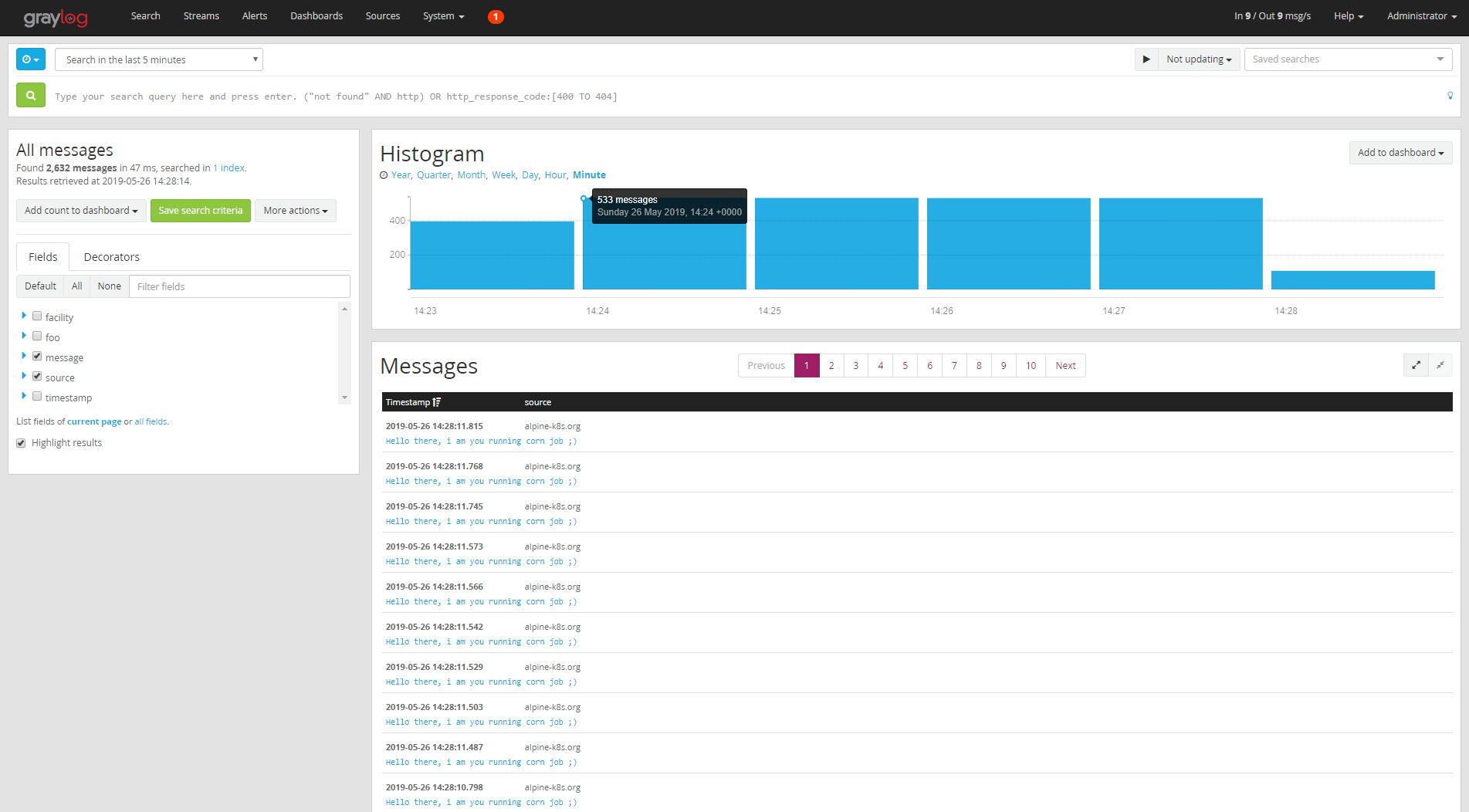Click the query help lightbulb icon
The height and width of the screenshot is (812, 1469).
pyautogui.click(x=1450, y=96)
